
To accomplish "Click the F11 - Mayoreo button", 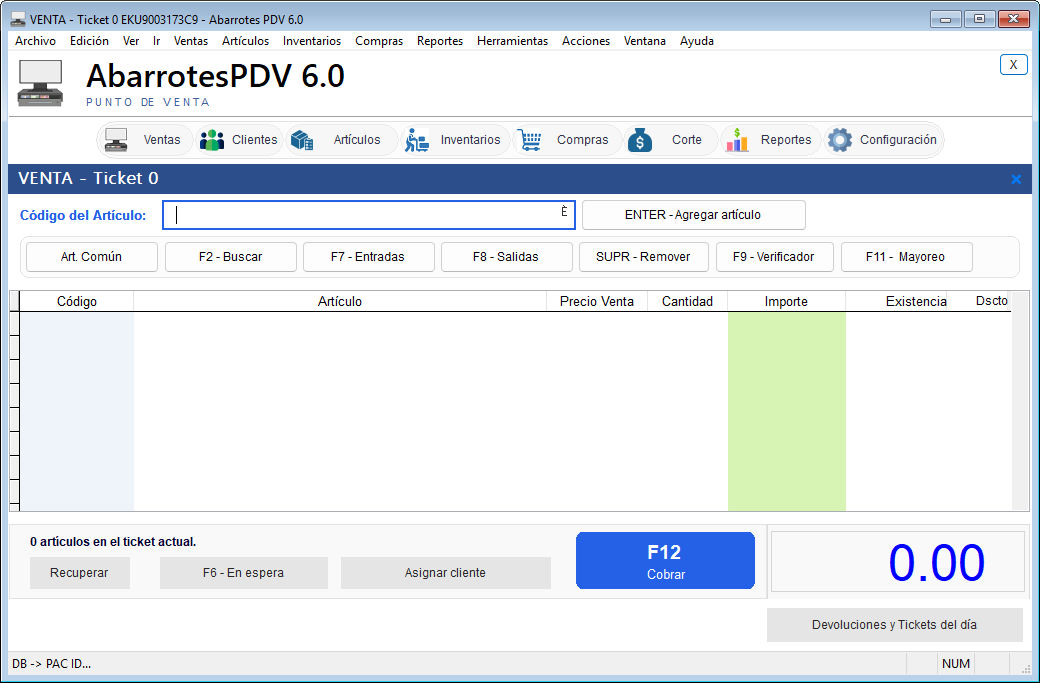I will [x=906, y=257].
